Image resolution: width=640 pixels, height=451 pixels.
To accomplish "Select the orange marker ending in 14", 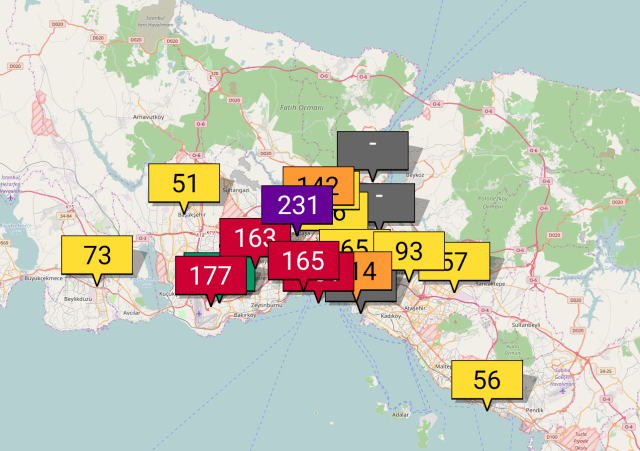I will pyautogui.click(x=371, y=272).
